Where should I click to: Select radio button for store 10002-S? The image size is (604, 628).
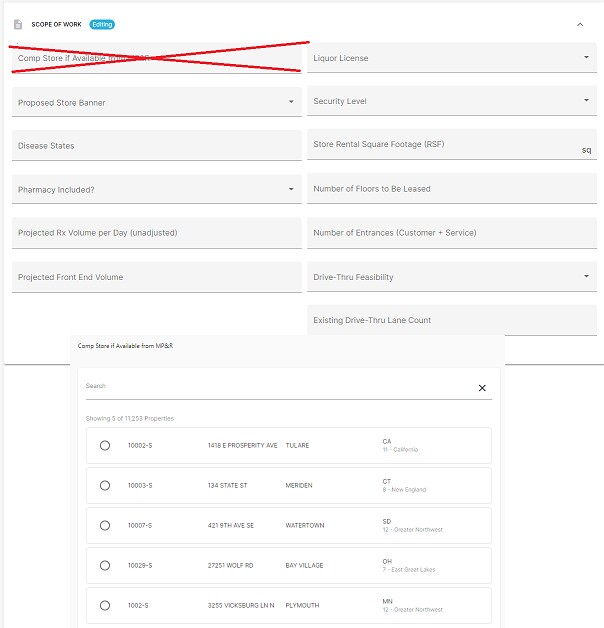[105, 446]
